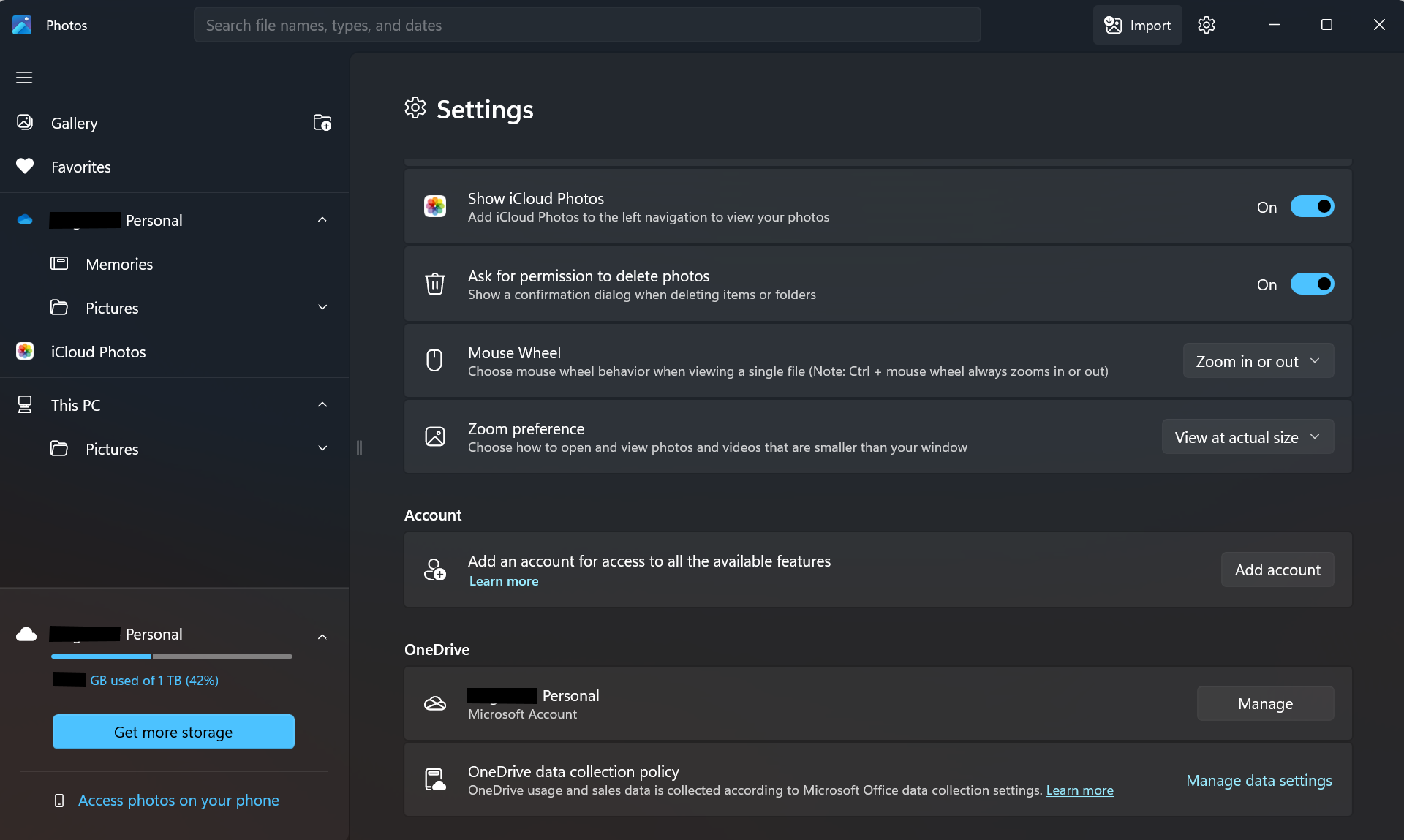Click the Photos app logo icon

(x=22, y=25)
